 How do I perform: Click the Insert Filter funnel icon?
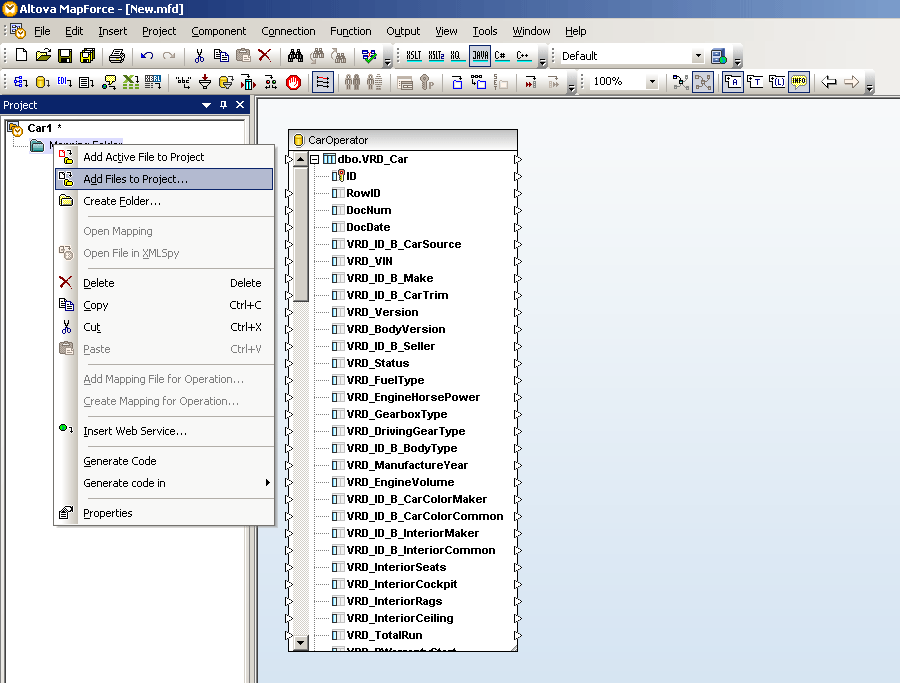tap(205, 82)
